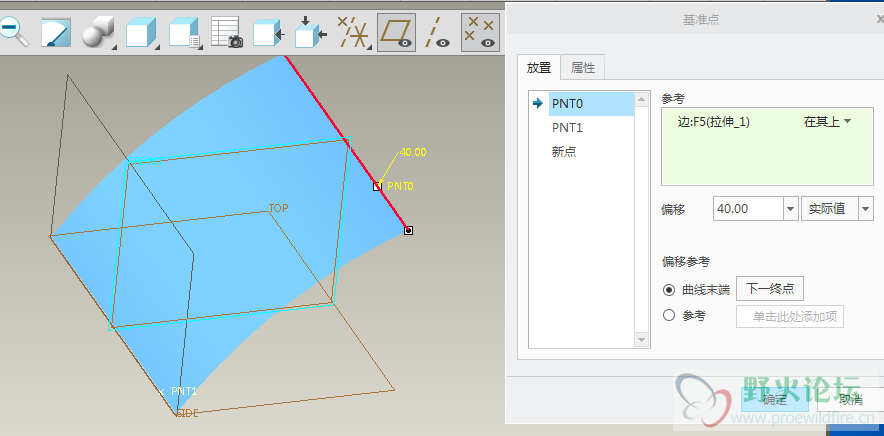Toggle datum point display
Viewport: 884px width, 436px height.
[480, 32]
